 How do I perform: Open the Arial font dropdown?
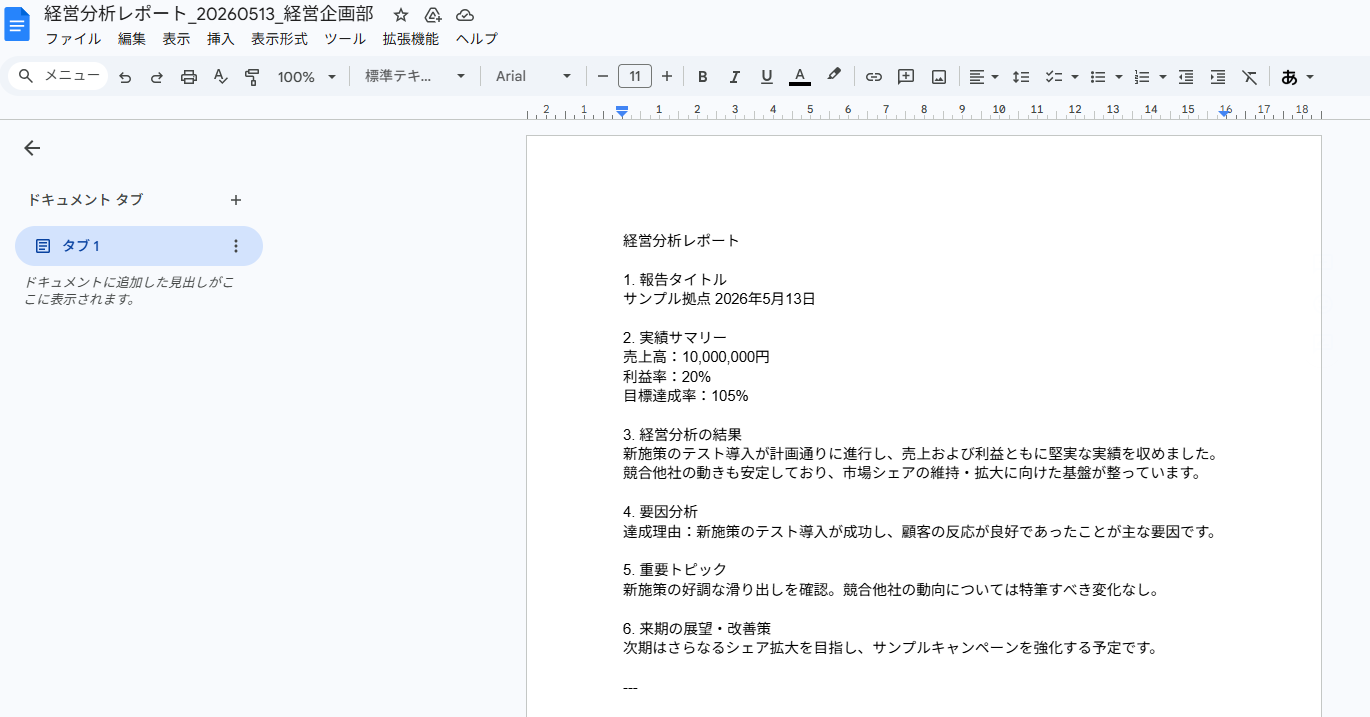(x=534, y=76)
